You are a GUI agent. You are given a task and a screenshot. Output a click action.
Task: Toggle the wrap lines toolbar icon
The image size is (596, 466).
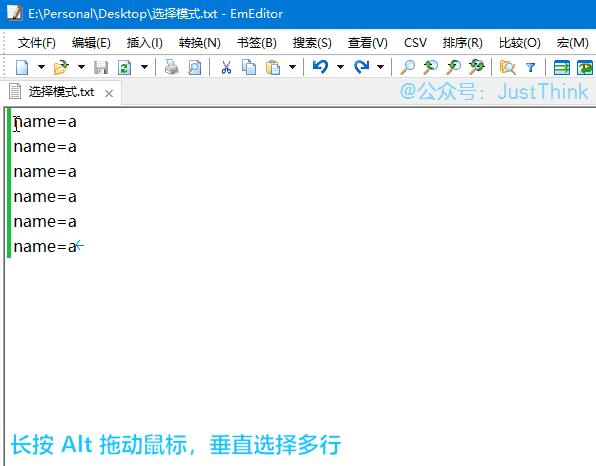point(561,68)
